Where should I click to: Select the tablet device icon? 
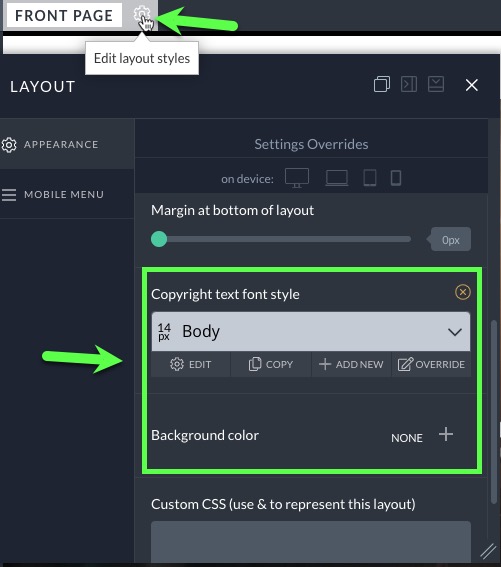click(370, 178)
